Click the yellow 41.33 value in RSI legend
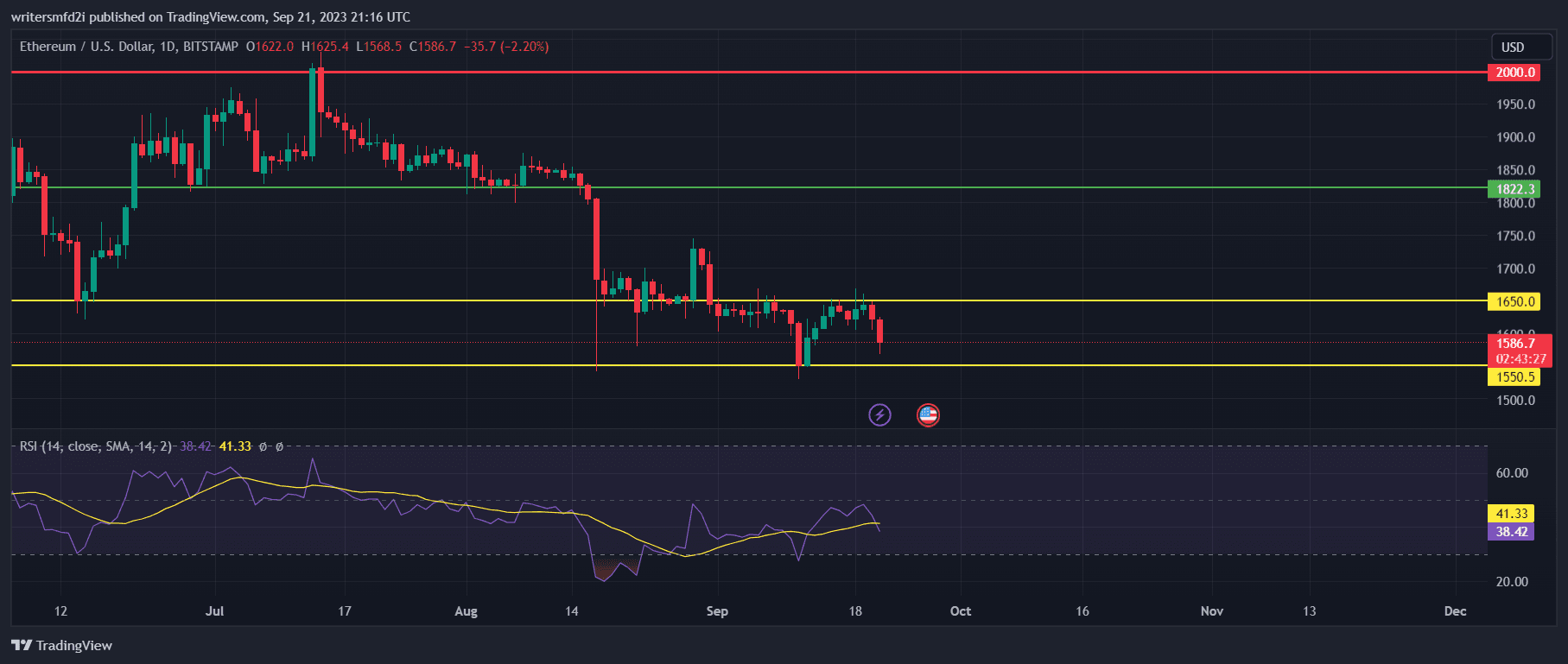Viewport: 1568px width, 664px height. pyautogui.click(x=235, y=446)
